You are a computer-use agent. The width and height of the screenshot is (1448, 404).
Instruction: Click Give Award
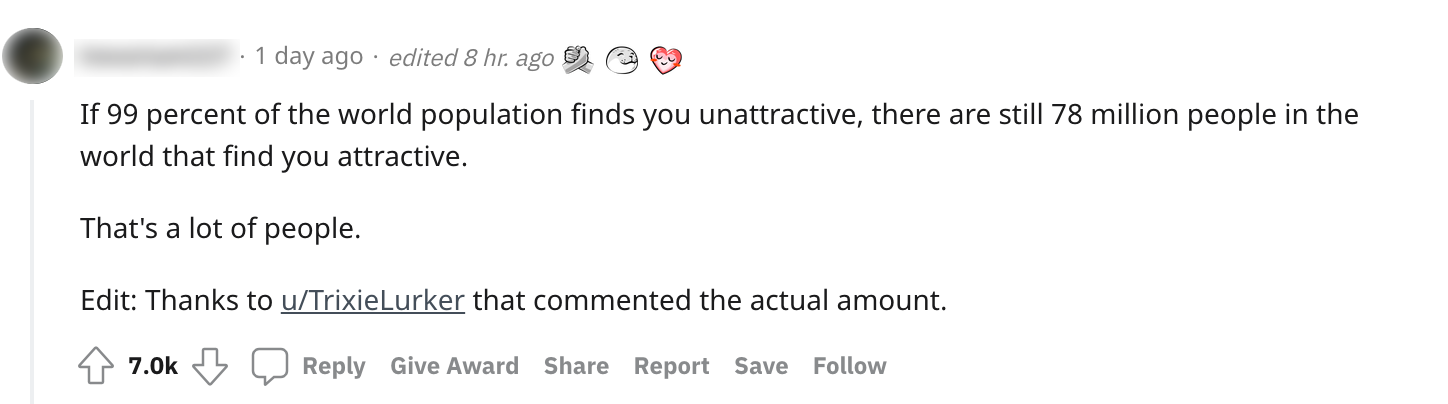click(454, 367)
